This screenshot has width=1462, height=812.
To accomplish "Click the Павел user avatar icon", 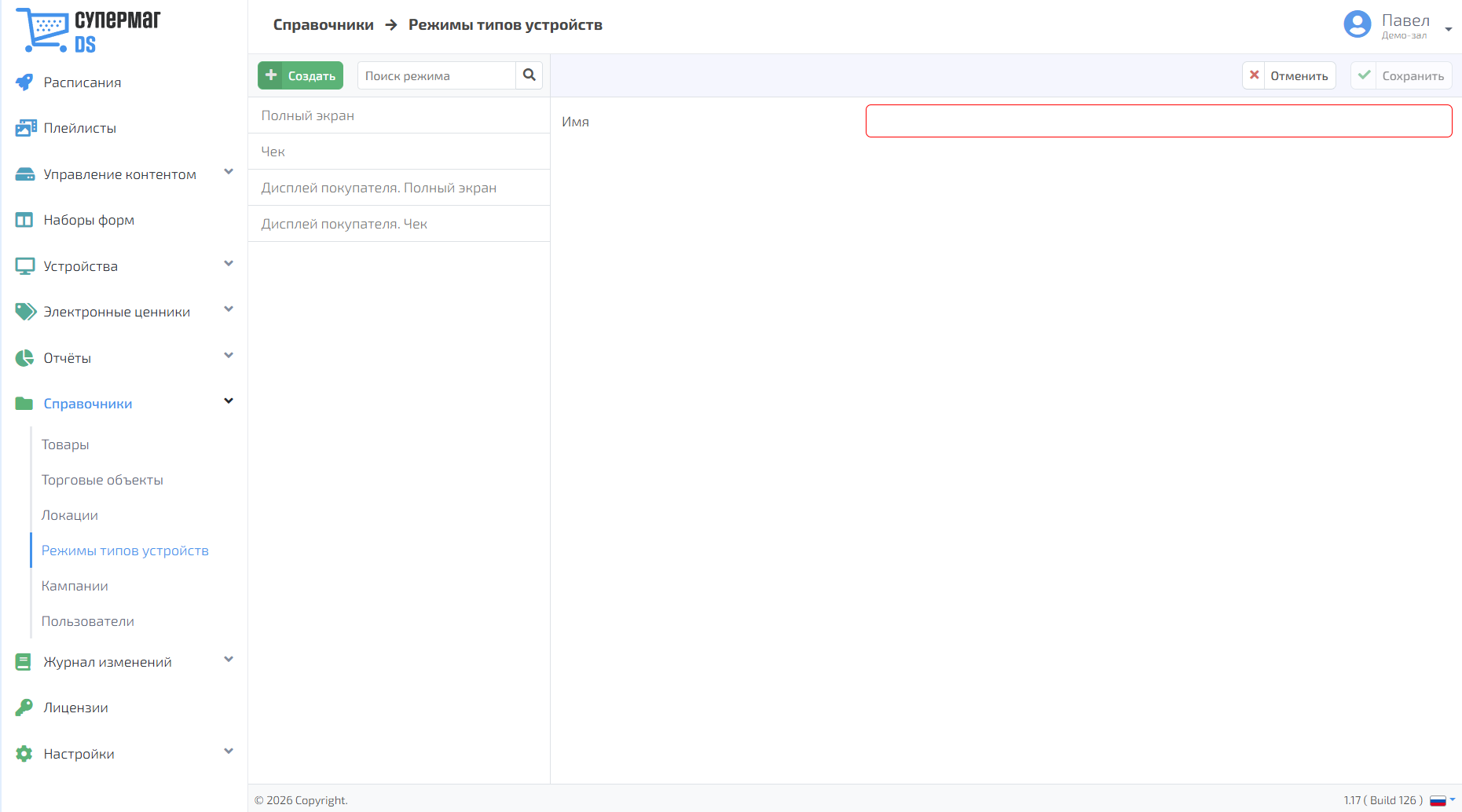I will (x=1358, y=24).
